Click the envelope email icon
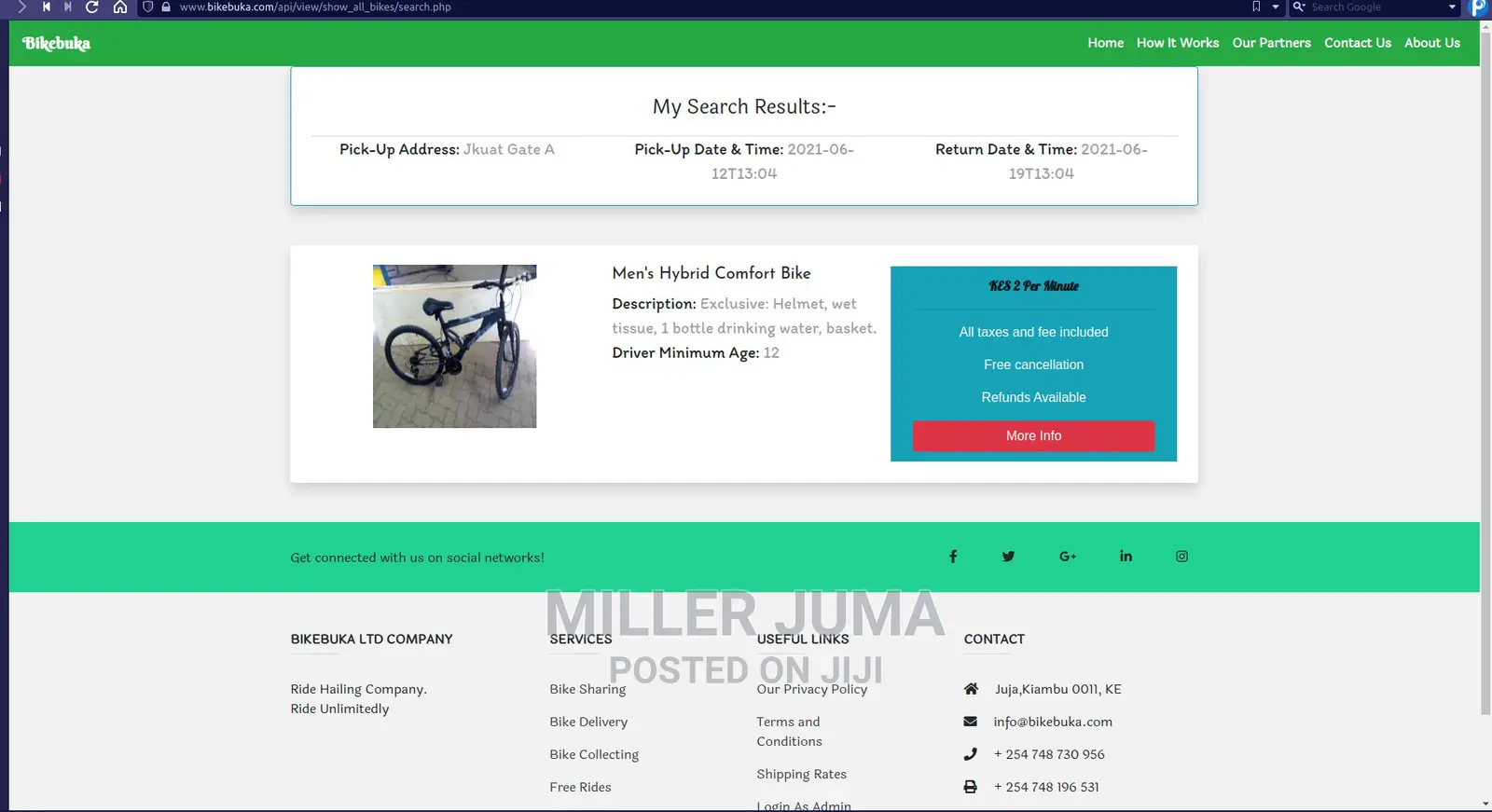1492x812 pixels. pos(970,722)
